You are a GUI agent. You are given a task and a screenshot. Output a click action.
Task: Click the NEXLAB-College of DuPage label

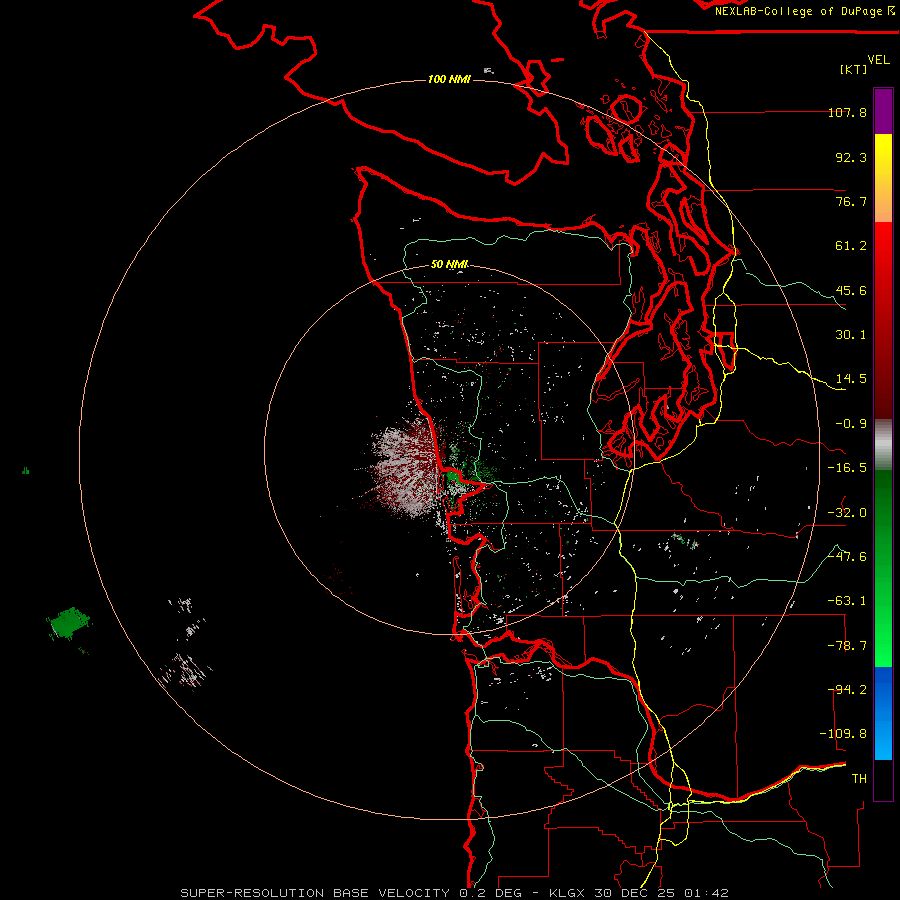tap(804, 11)
